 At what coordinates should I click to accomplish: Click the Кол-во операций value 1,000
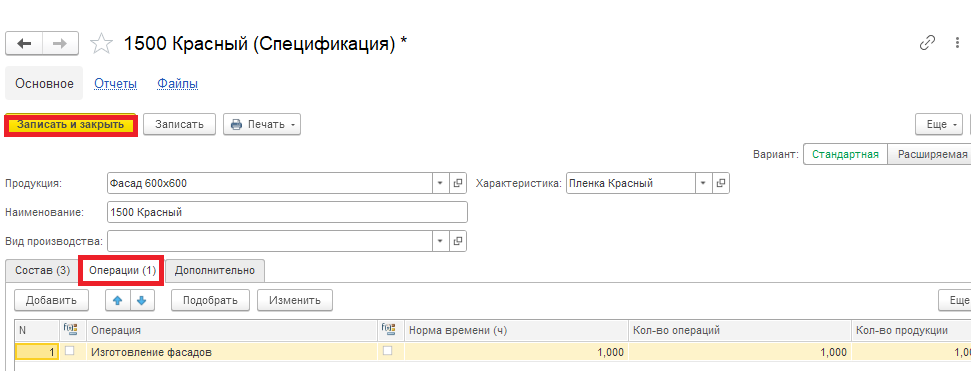[x=739, y=352]
